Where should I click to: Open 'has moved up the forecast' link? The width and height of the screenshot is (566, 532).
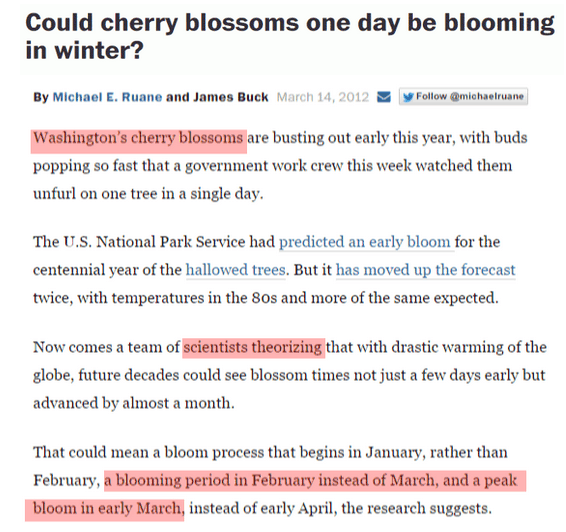[x=426, y=270]
